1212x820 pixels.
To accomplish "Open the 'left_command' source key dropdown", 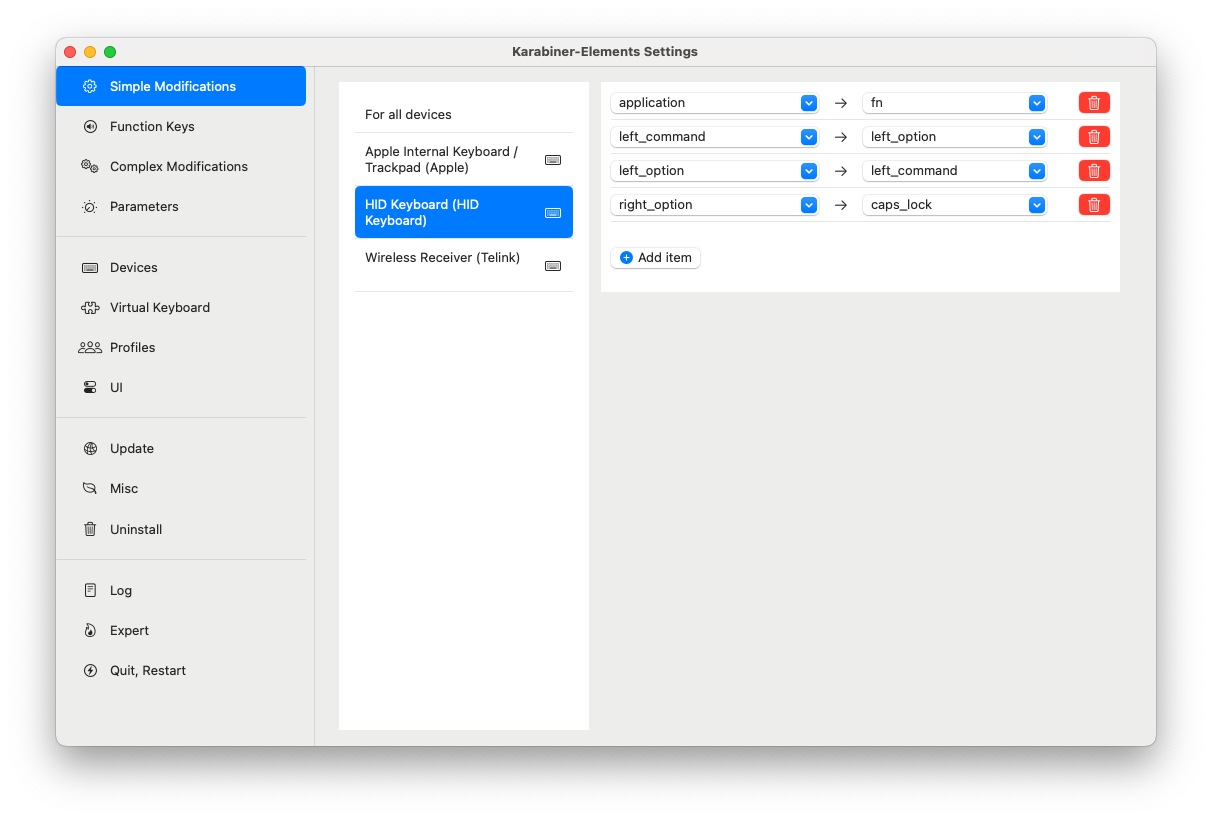I will (x=714, y=137).
